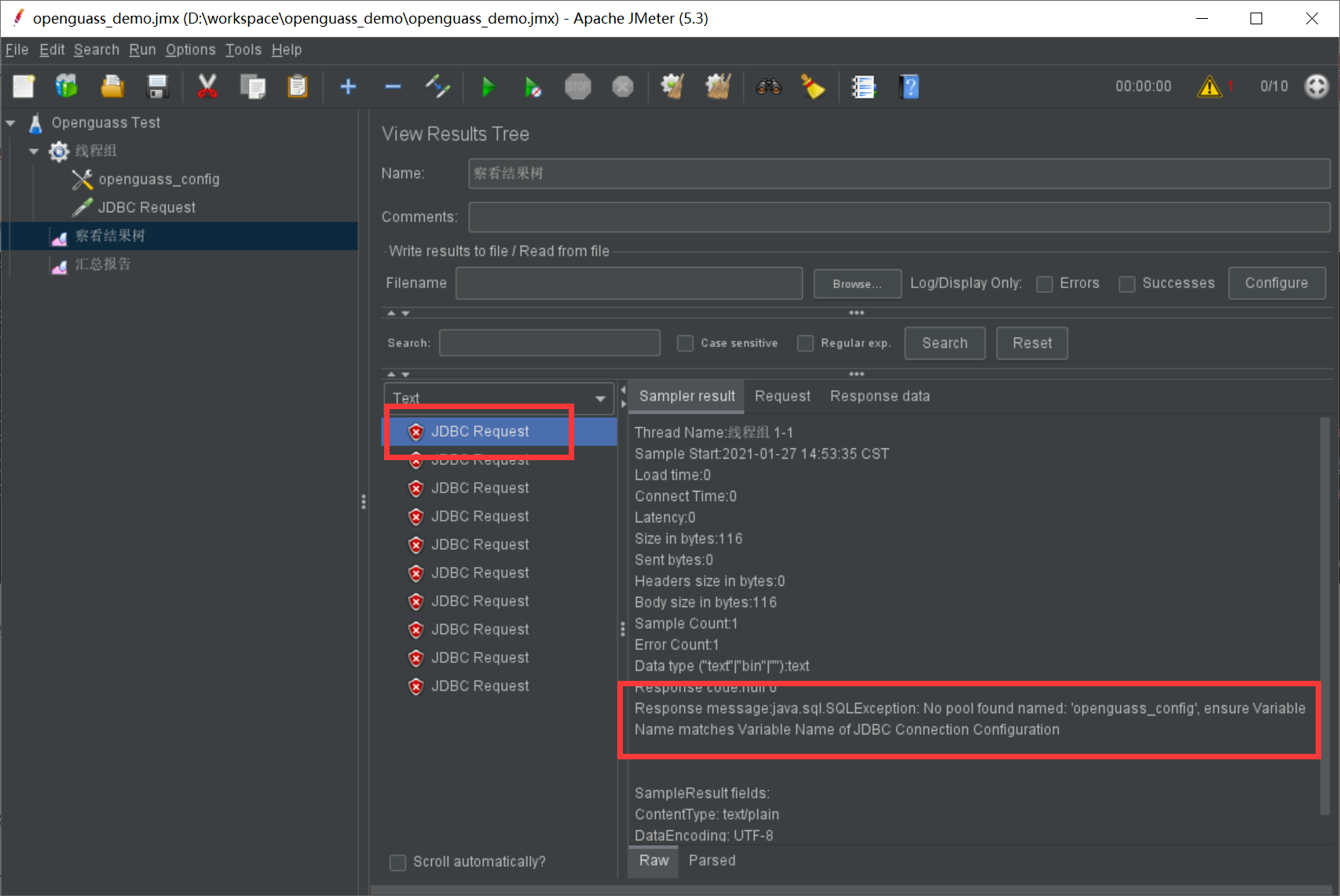Open the Tools menu

(x=243, y=49)
